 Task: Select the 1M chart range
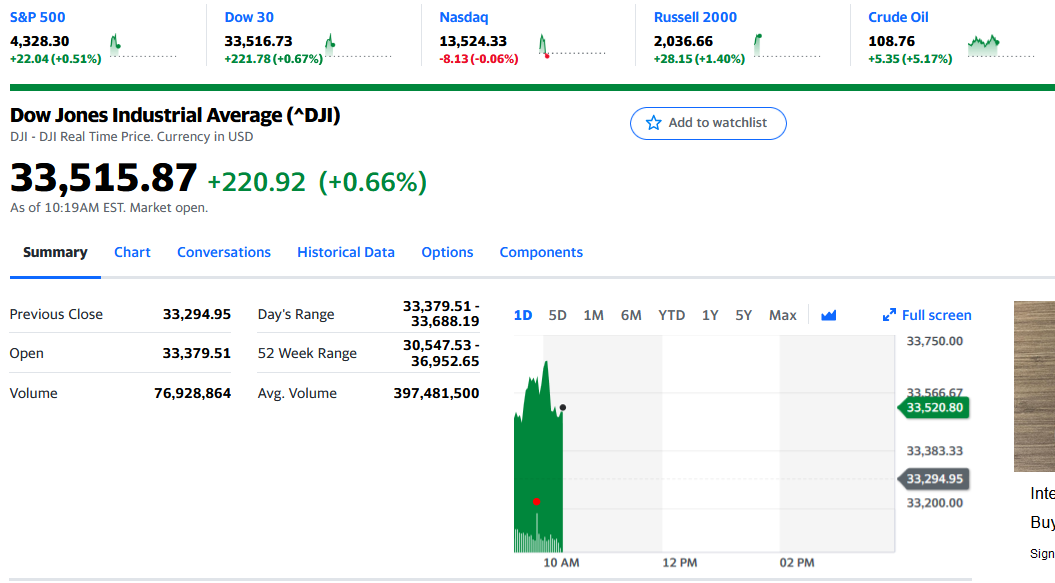coord(593,315)
